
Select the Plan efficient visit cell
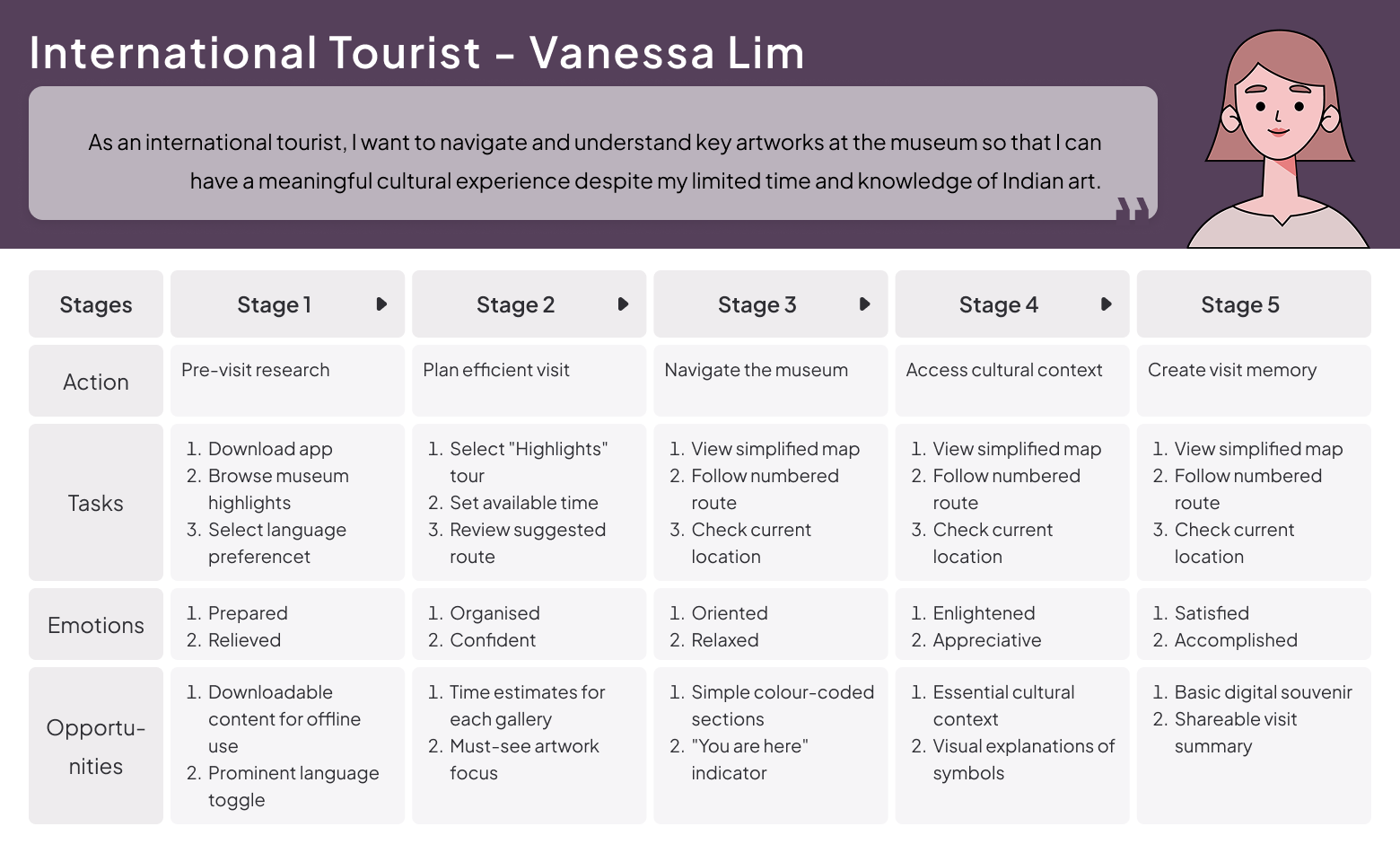pyautogui.click(x=496, y=370)
